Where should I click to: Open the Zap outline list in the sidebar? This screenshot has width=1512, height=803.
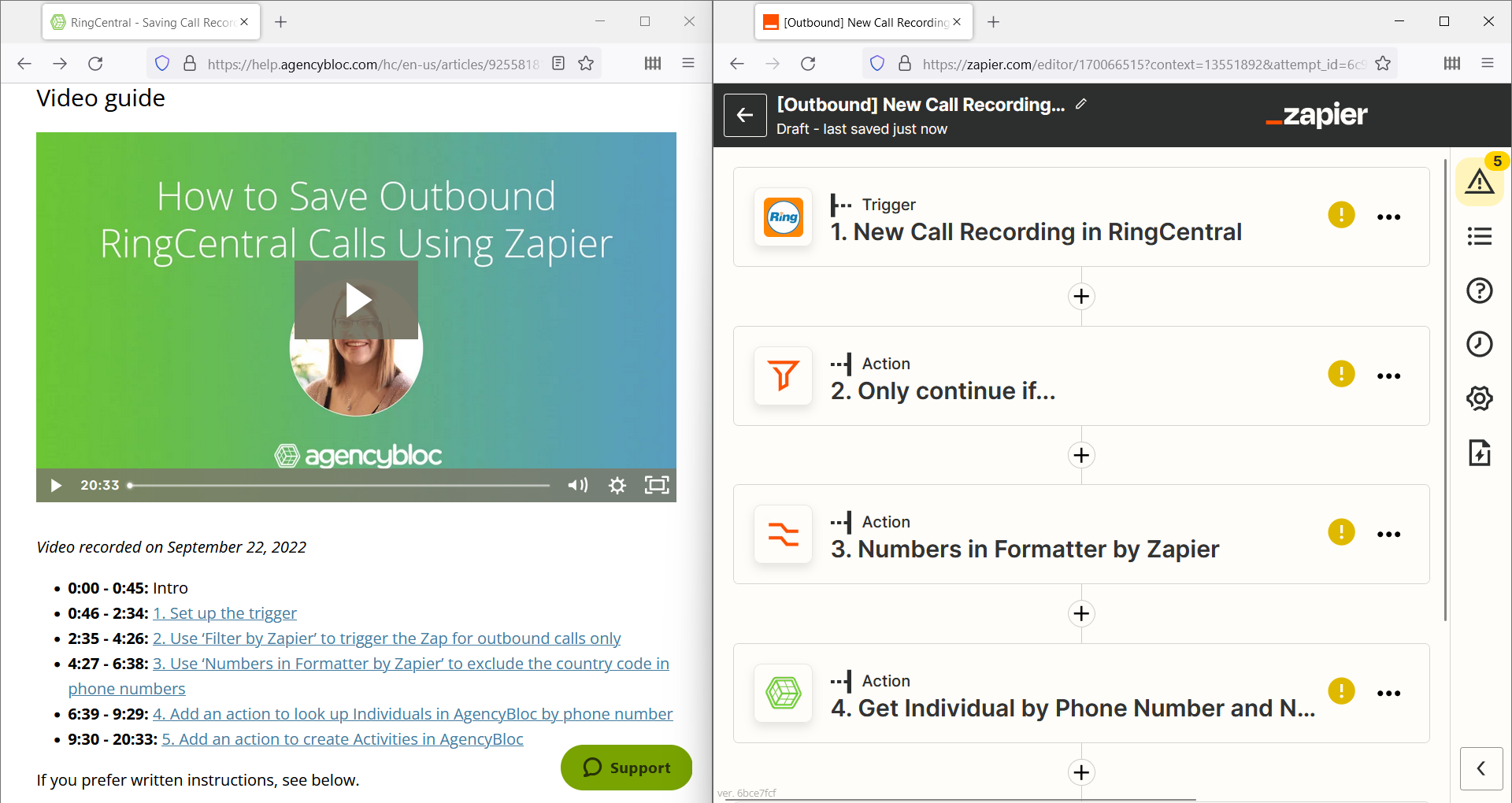click(x=1479, y=236)
